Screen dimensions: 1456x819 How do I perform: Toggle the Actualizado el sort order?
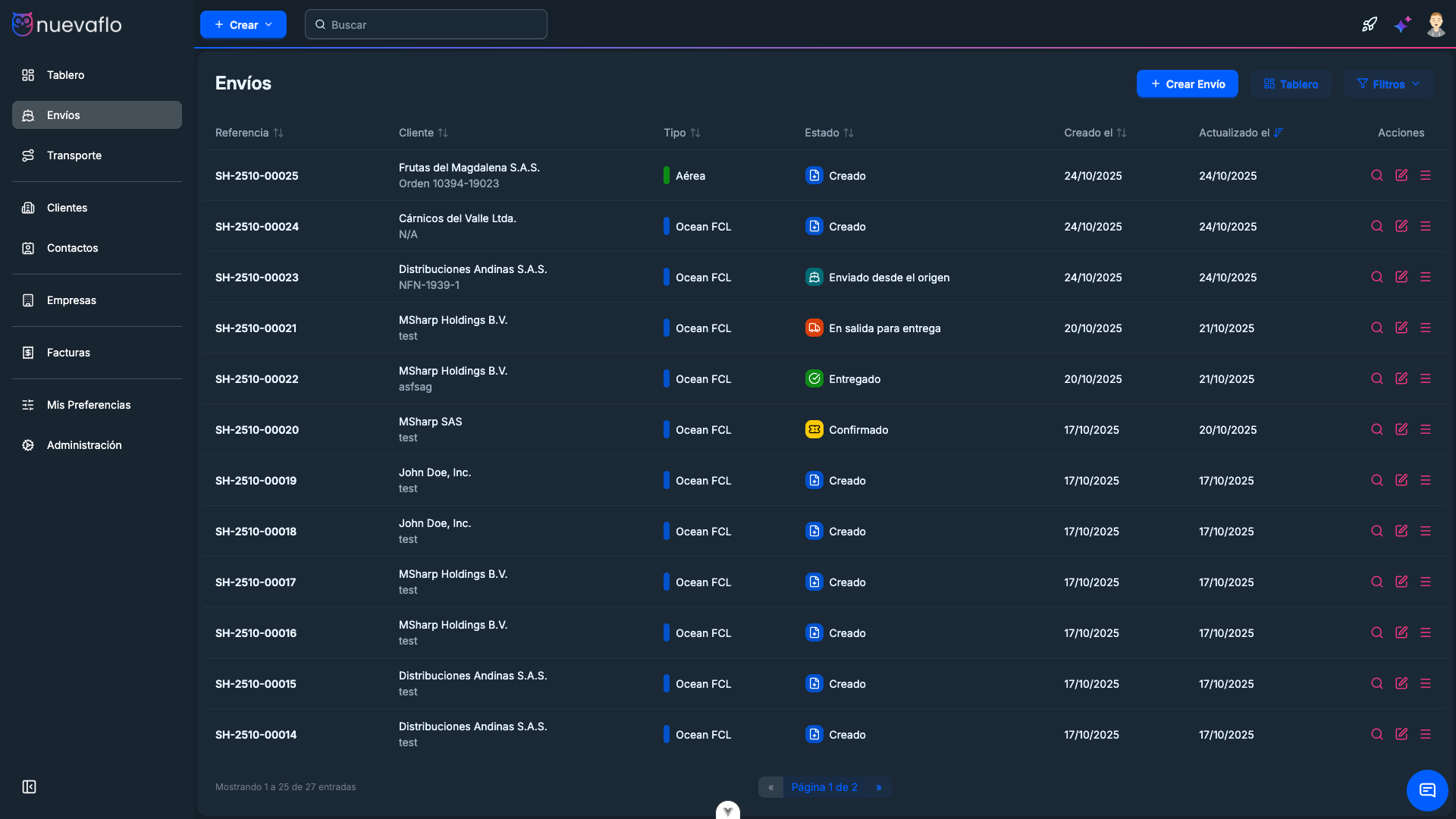(1241, 133)
